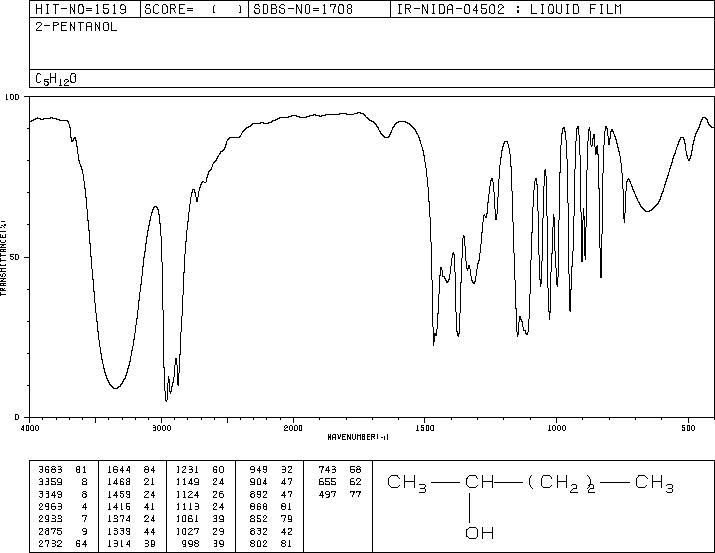Screen dimensions: 715x553
Task: Click peak table entry 1061
Action: (188, 519)
